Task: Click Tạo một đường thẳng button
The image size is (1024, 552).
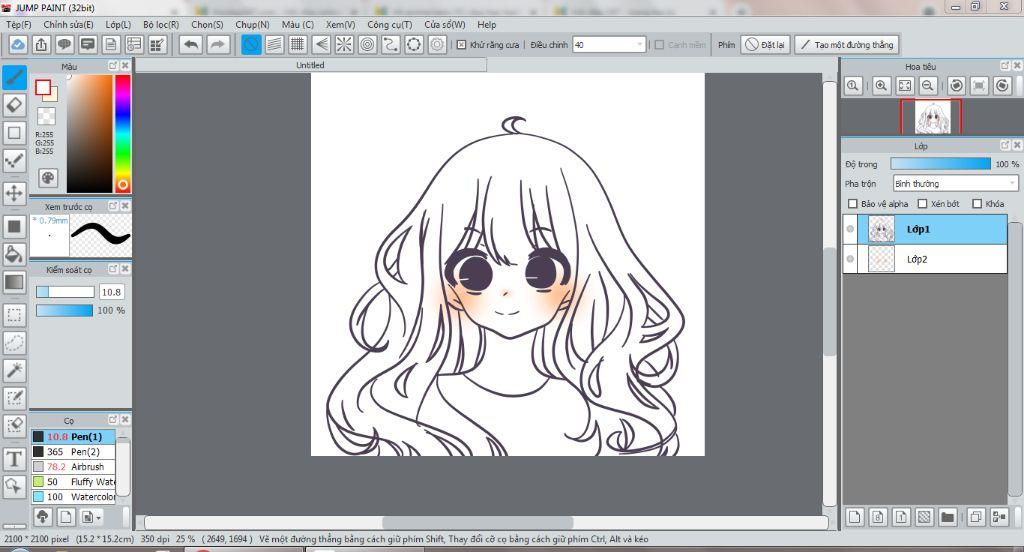Action: (847, 44)
